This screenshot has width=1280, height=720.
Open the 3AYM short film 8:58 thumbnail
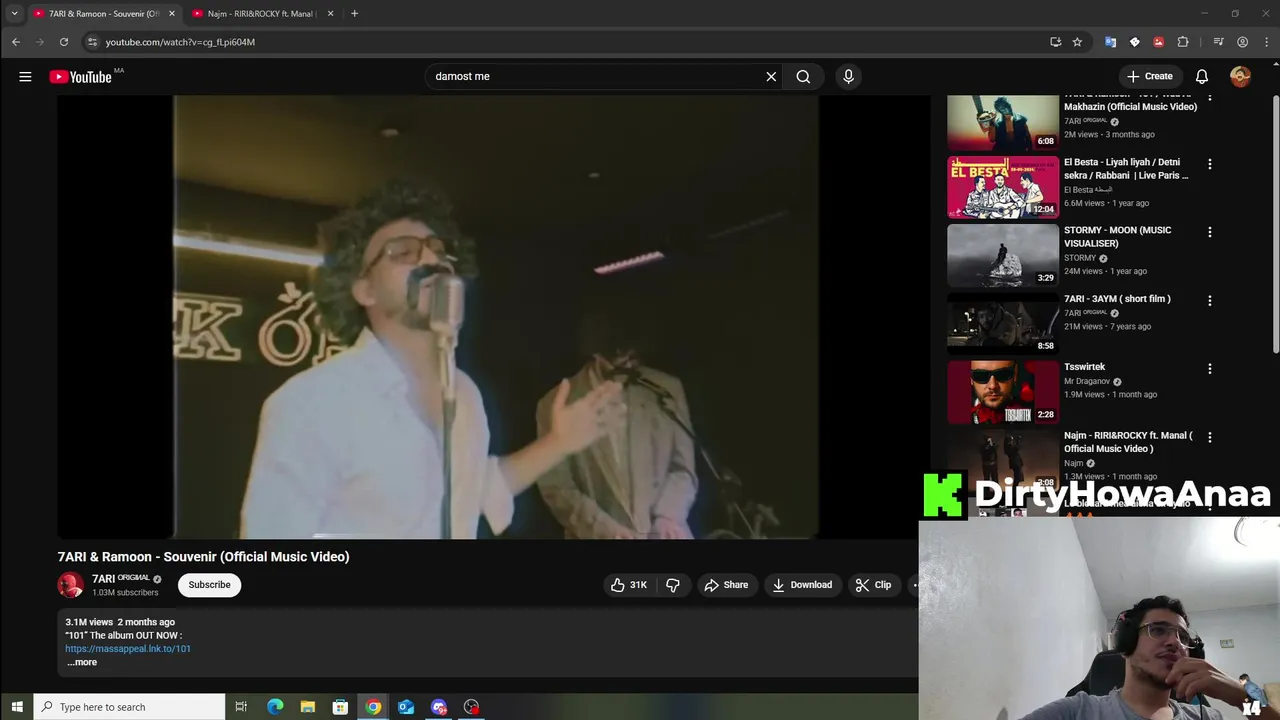[1003, 323]
